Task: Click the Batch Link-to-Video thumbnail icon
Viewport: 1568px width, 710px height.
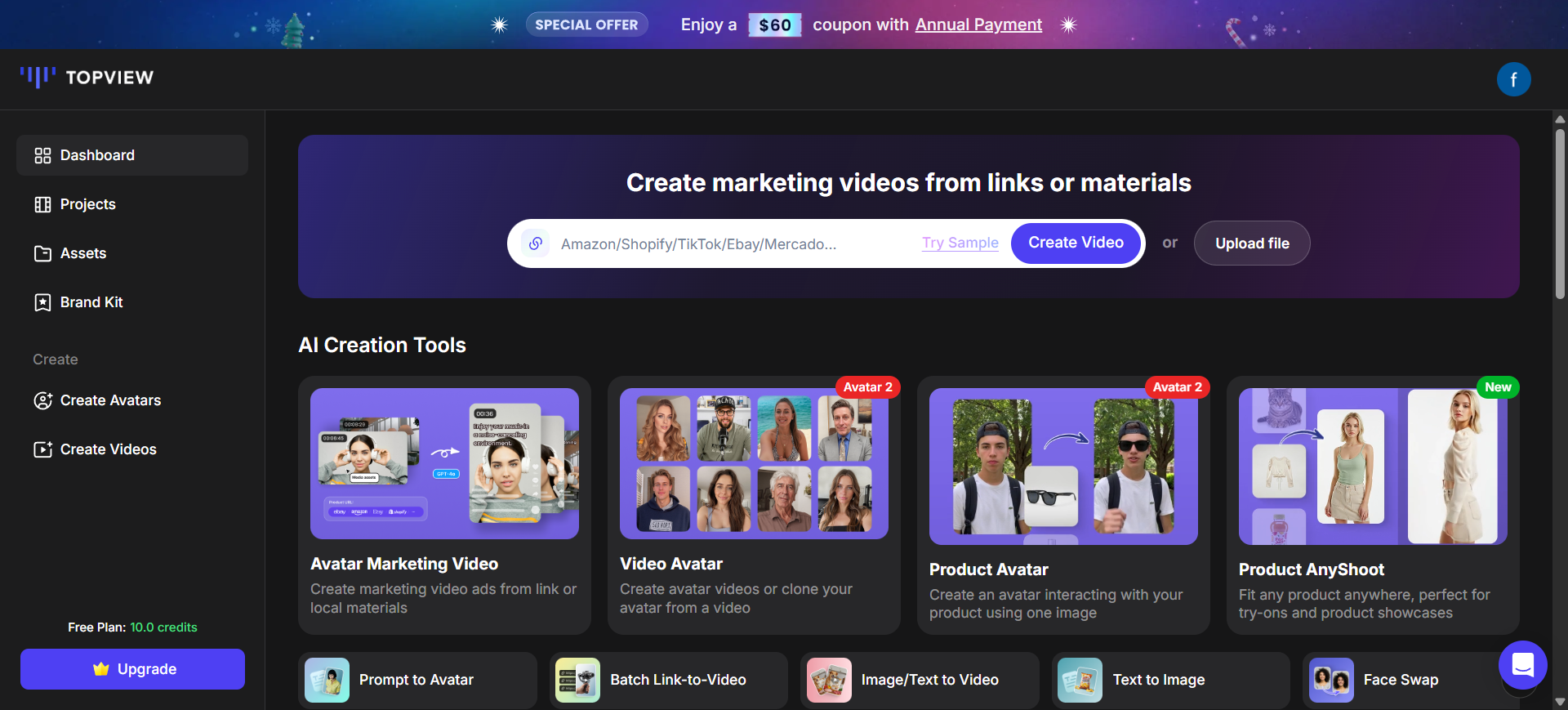Action: (x=578, y=680)
